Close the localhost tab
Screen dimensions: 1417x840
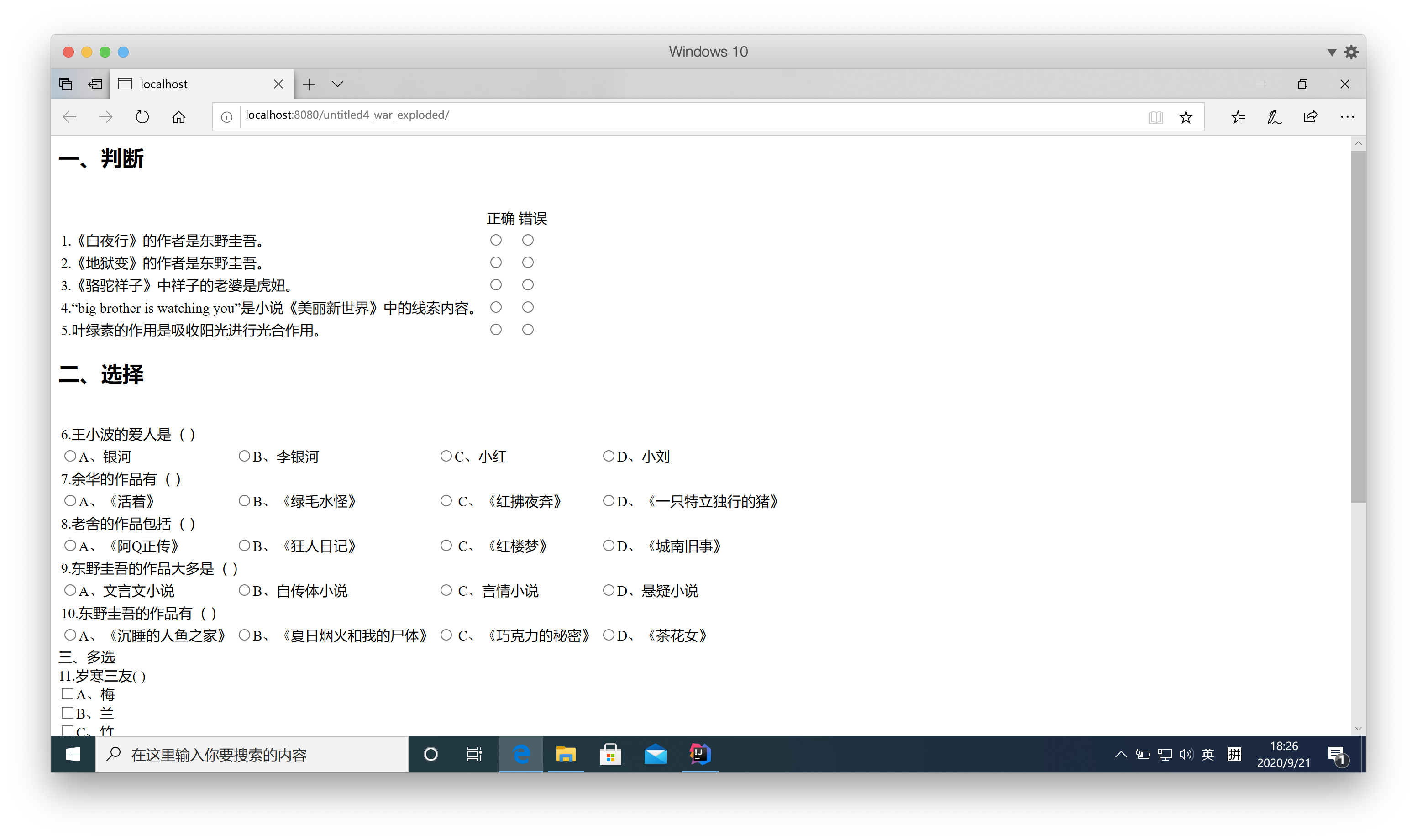tap(278, 84)
